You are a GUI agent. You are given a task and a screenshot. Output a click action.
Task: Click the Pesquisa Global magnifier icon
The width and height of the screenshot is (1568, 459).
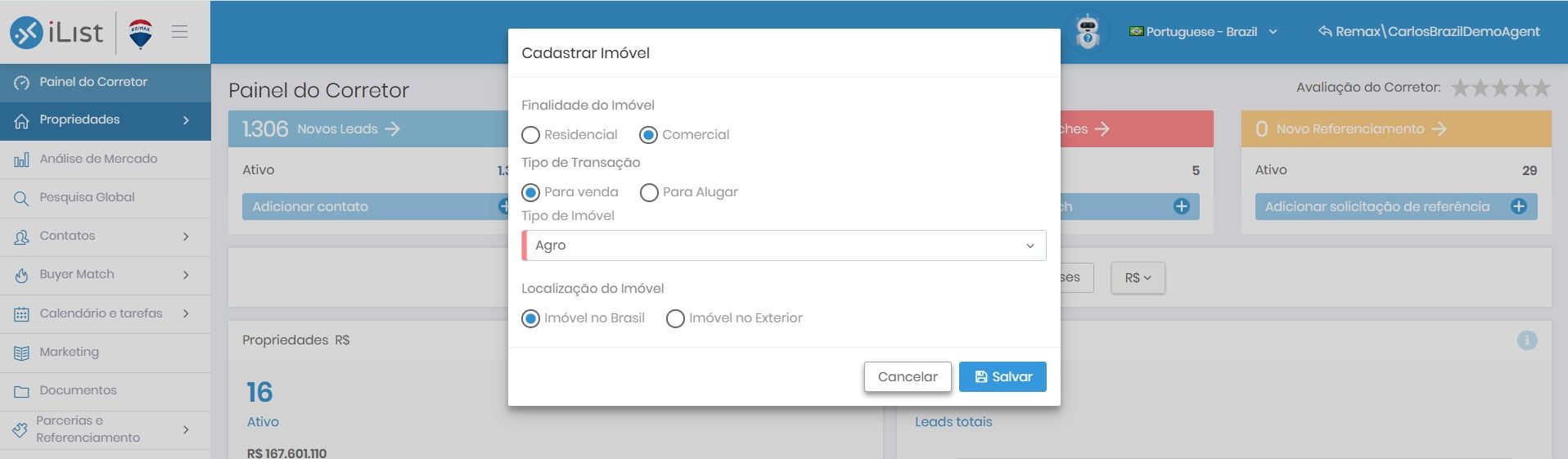coord(21,198)
